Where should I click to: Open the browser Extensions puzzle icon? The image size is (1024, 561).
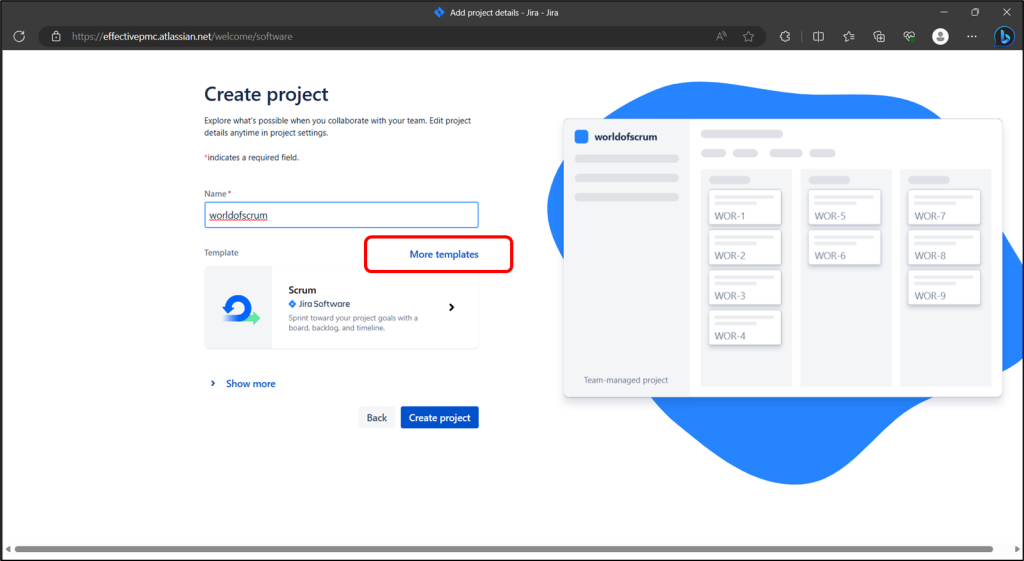785,37
